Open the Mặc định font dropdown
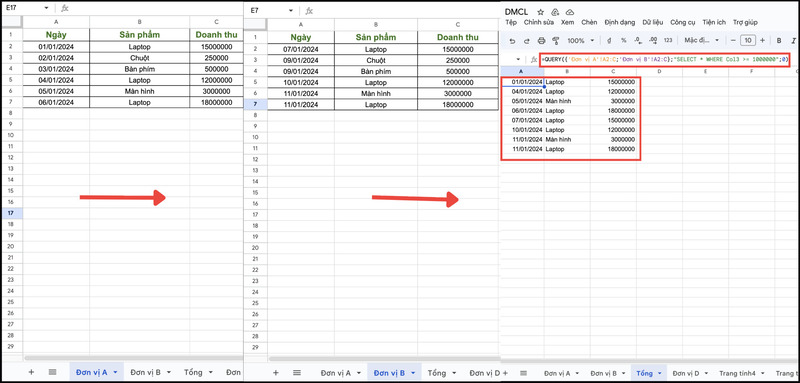This screenshot has width=800, height=383. 702,41
